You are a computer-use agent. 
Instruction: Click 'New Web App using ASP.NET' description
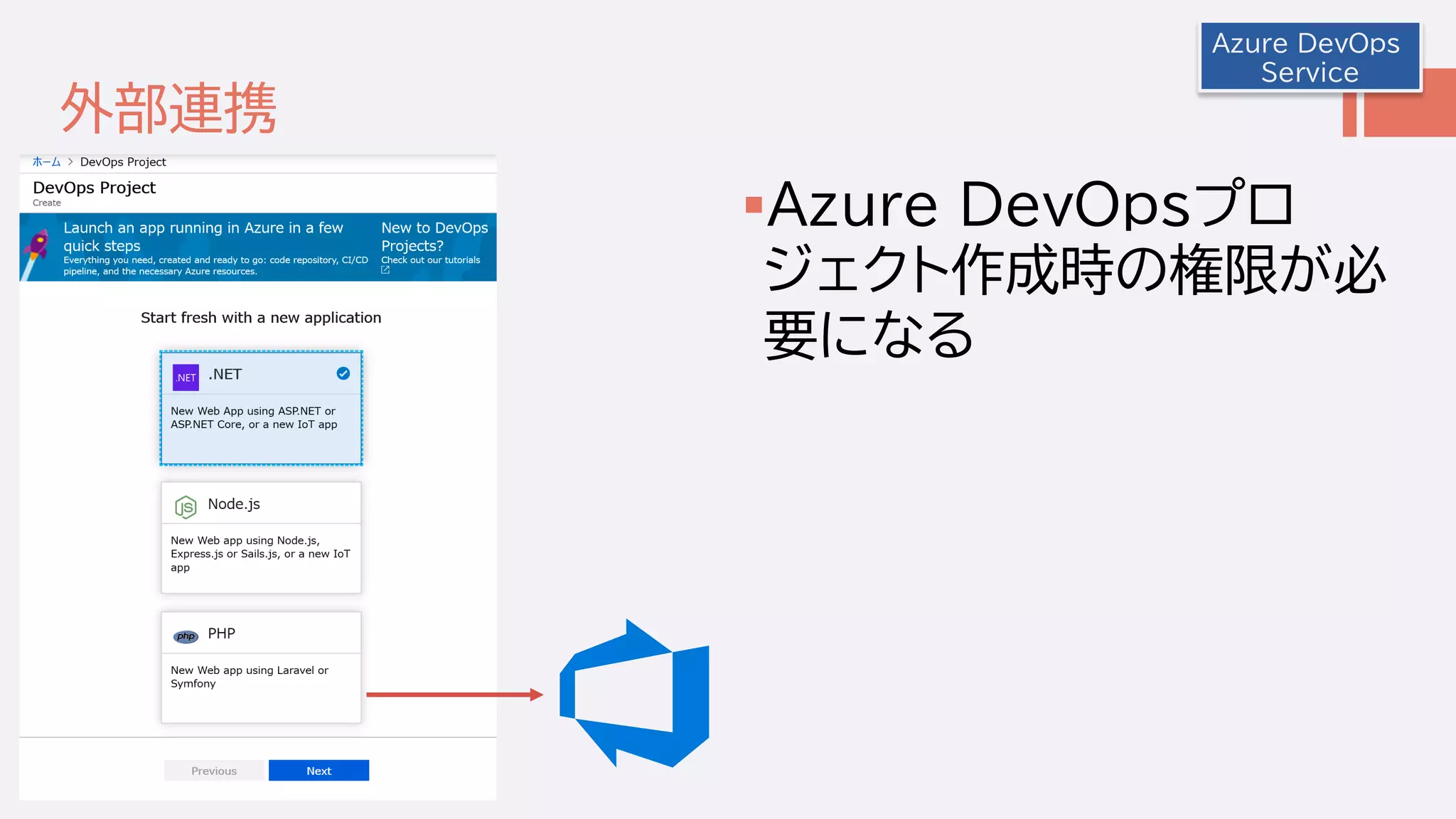pyautogui.click(x=254, y=417)
